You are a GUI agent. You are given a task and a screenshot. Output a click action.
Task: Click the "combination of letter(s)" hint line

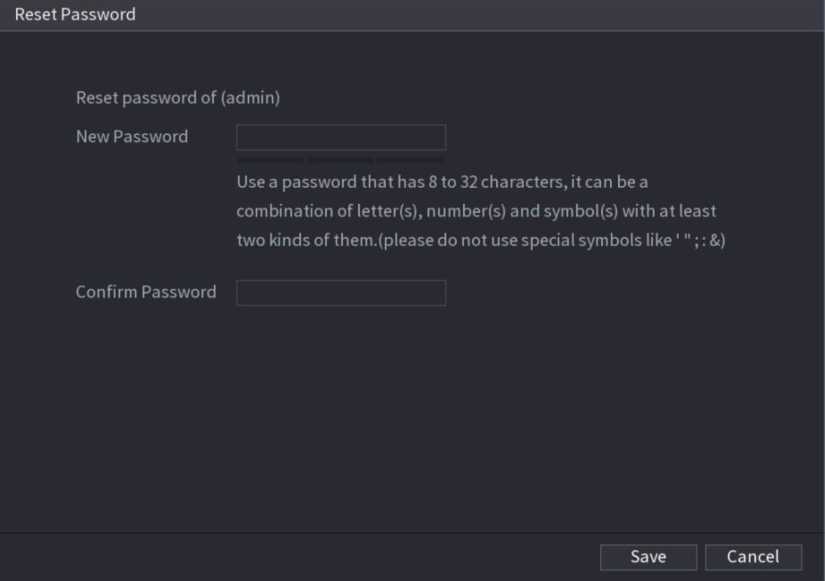330,212
